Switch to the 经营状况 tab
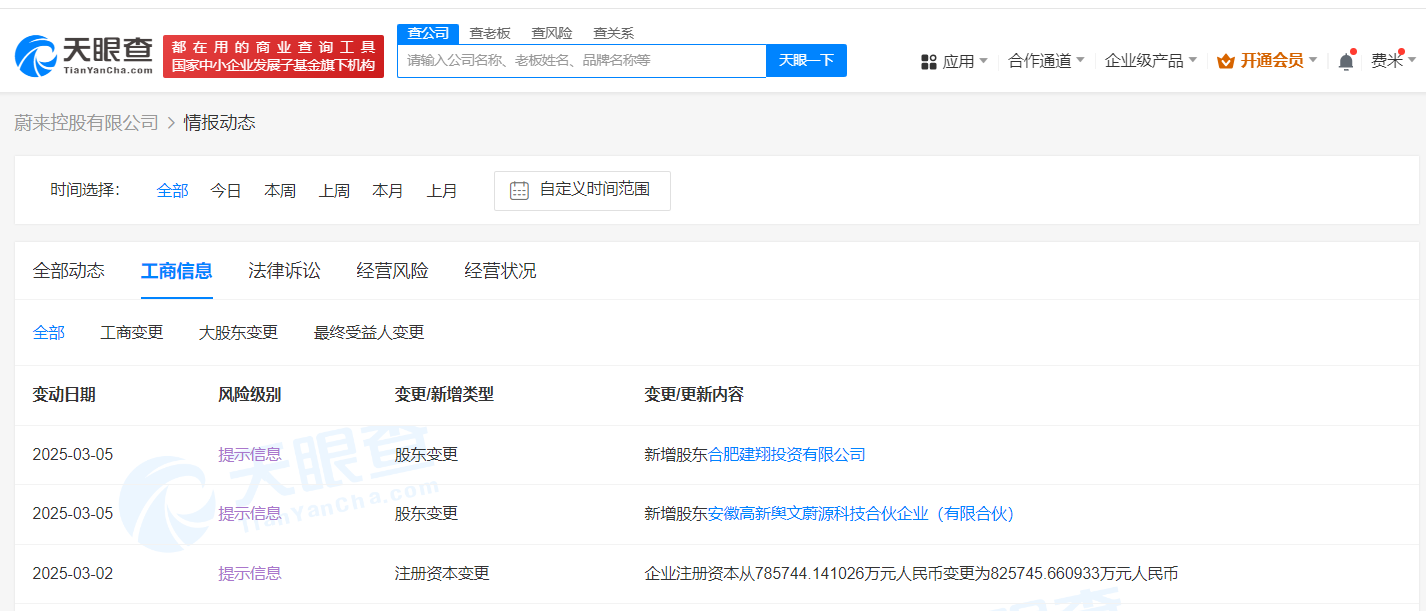 501,271
